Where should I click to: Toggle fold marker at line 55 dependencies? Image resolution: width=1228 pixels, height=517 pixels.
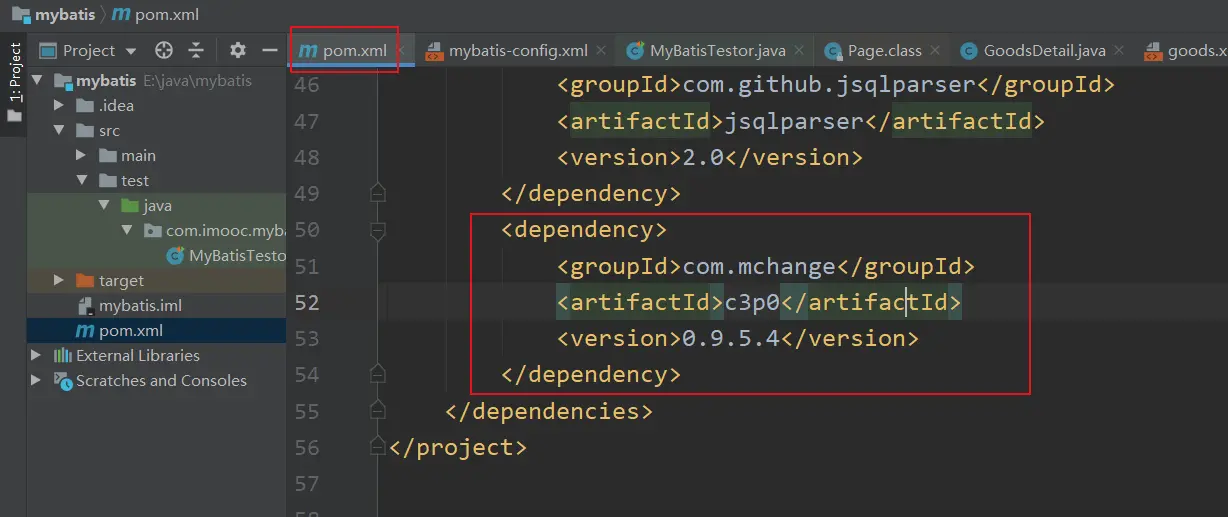point(377,411)
